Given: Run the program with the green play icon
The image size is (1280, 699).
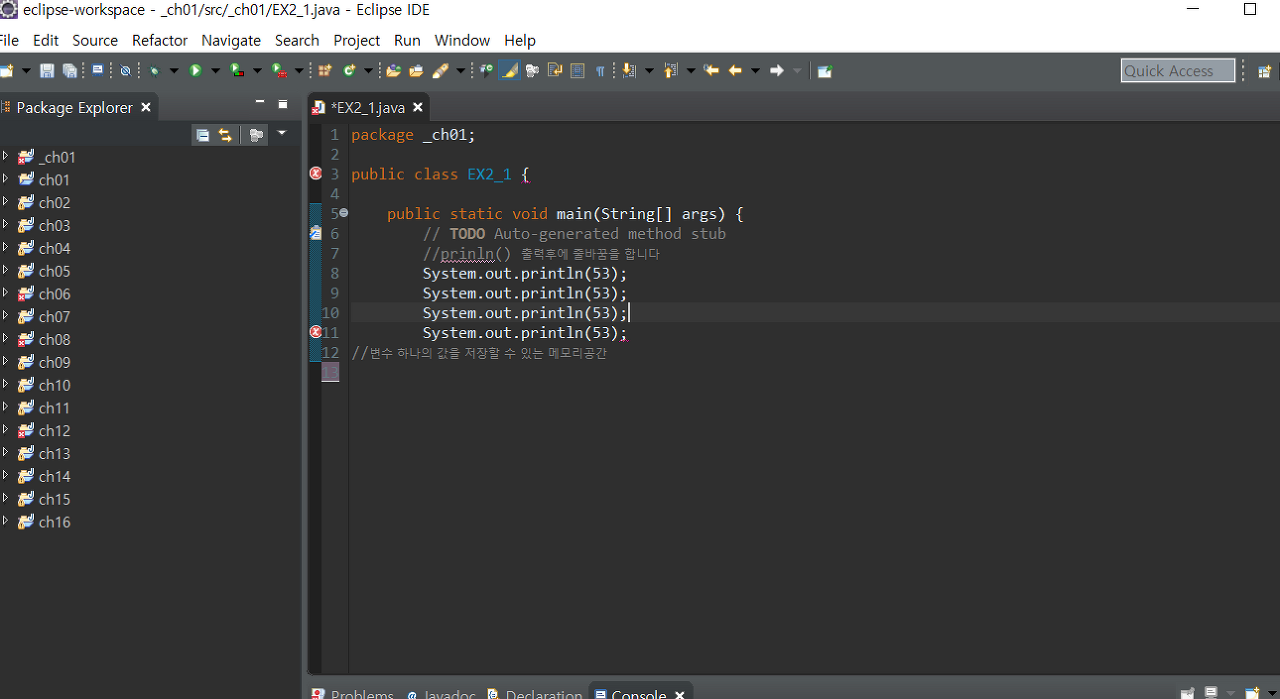Looking at the screenshot, I should [x=195, y=71].
